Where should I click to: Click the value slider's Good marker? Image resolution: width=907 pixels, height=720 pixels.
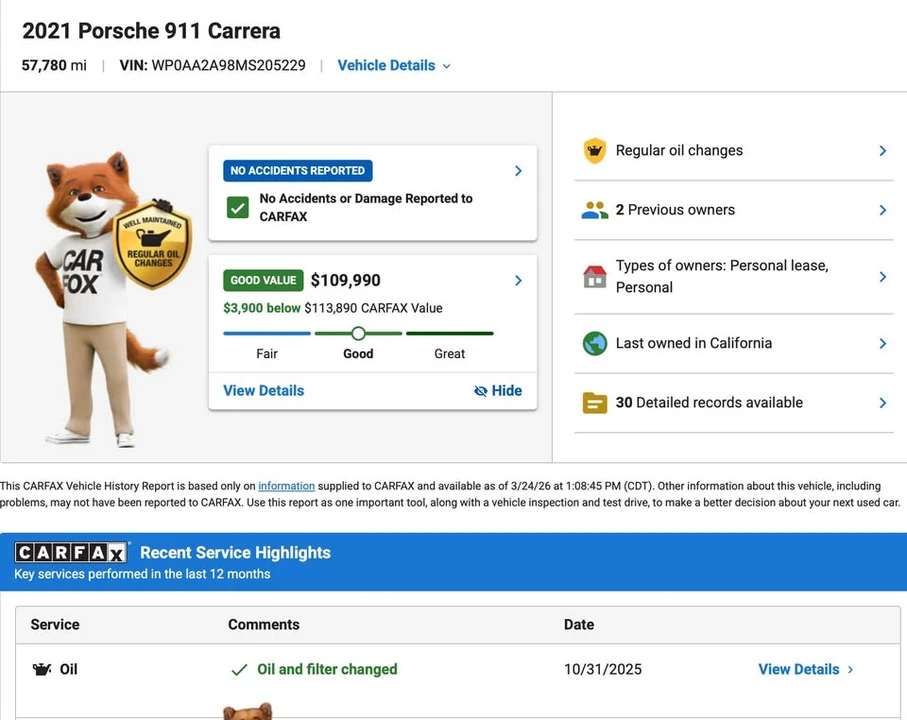click(x=358, y=333)
